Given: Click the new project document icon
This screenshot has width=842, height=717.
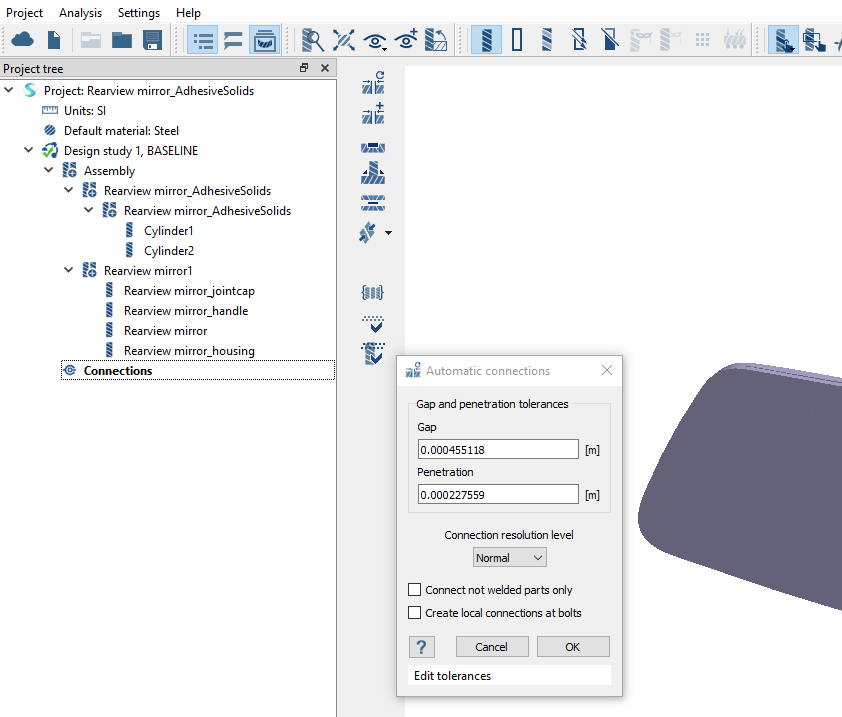Looking at the screenshot, I should (x=54, y=40).
